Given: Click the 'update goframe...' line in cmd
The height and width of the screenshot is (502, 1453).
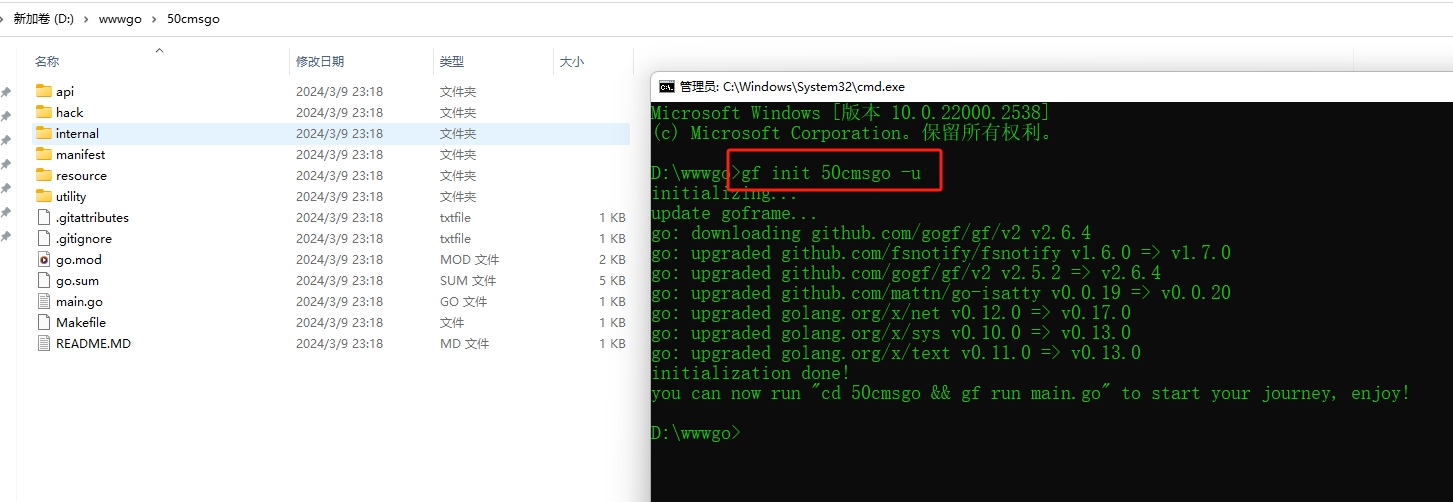Looking at the screenshot, I should tap(735, 213).
